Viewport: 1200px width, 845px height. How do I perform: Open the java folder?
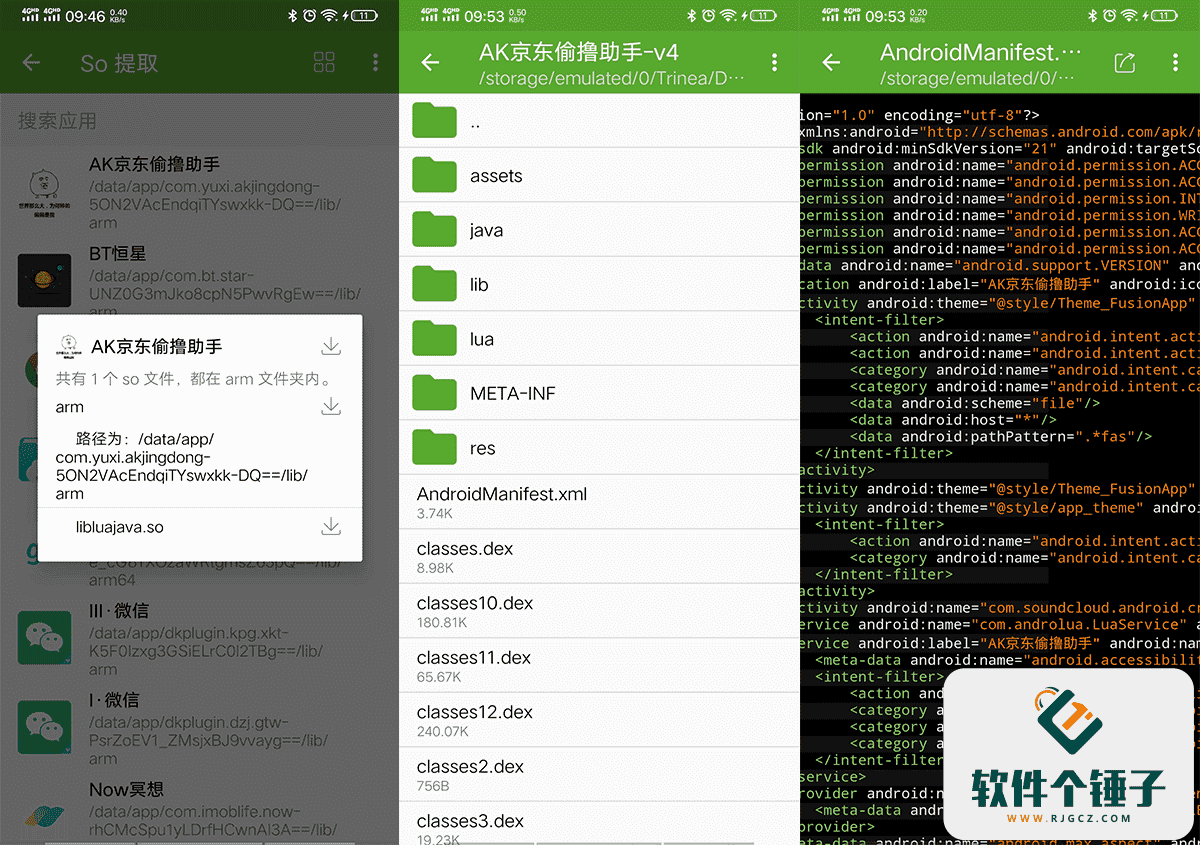(599, 231)
